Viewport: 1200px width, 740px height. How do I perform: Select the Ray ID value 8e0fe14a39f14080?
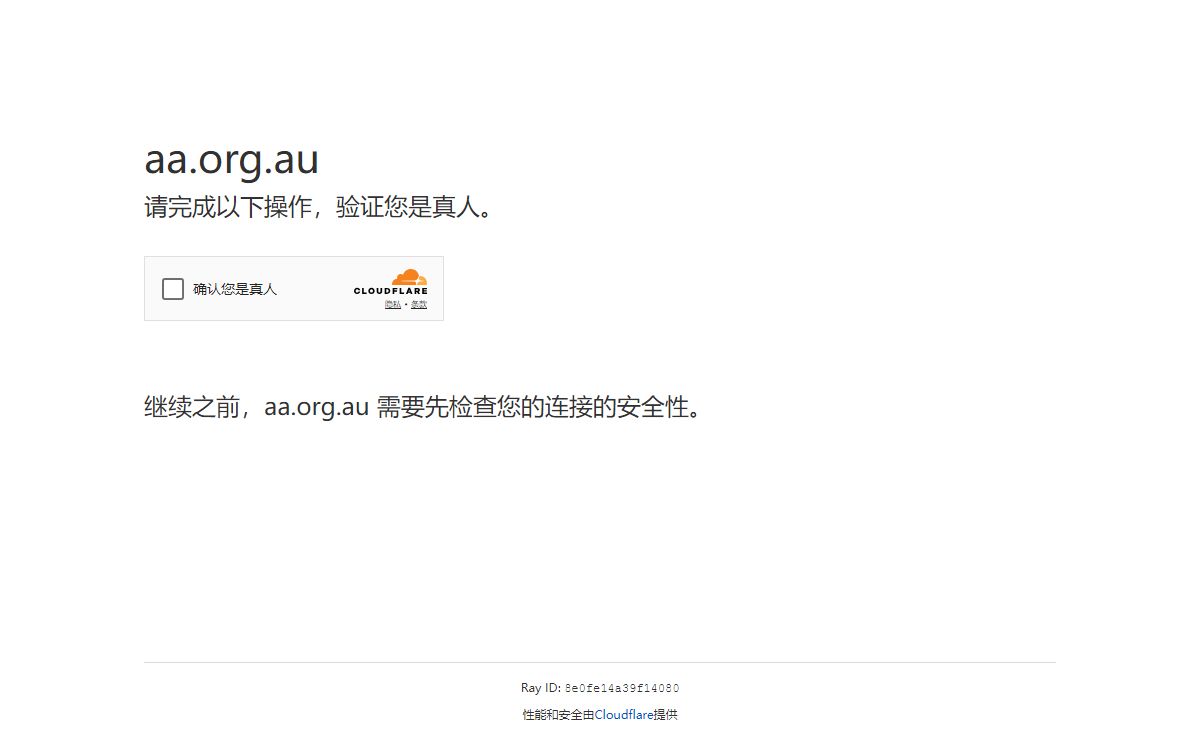click(622, 688)
